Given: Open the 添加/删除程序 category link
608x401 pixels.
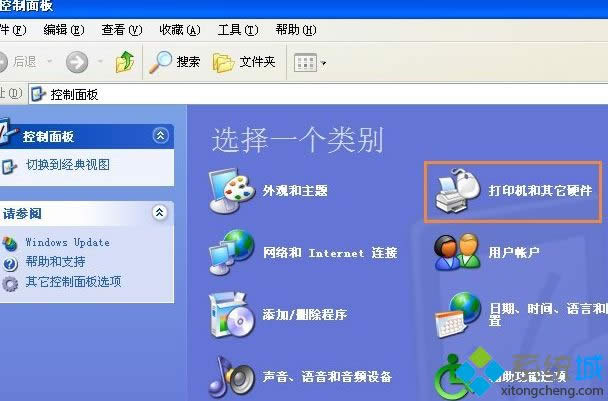Looking at the screenshot, I should click(x=305, y=315).
